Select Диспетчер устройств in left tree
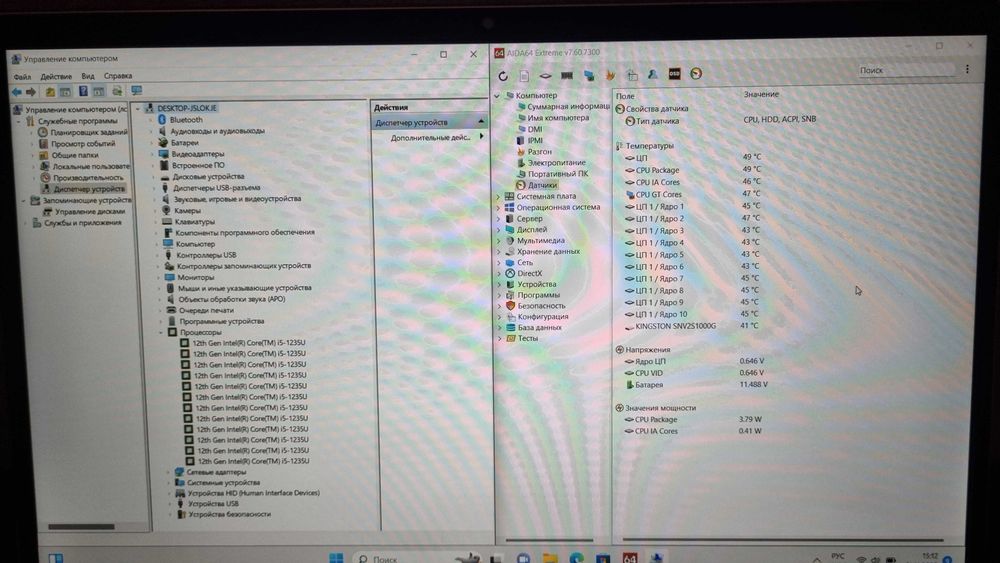1000x563 pixels. point(89,189)
